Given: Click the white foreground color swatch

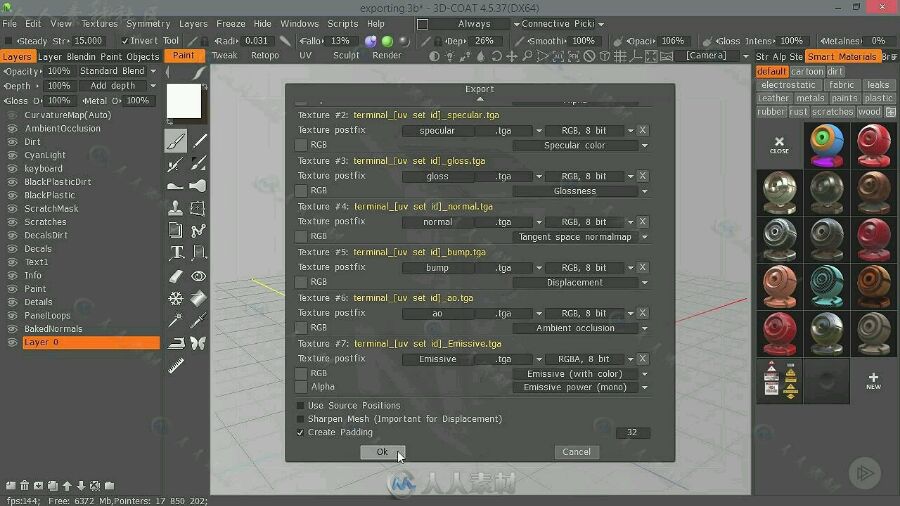Looking at the screenshot, I should [x=184, y=101].
